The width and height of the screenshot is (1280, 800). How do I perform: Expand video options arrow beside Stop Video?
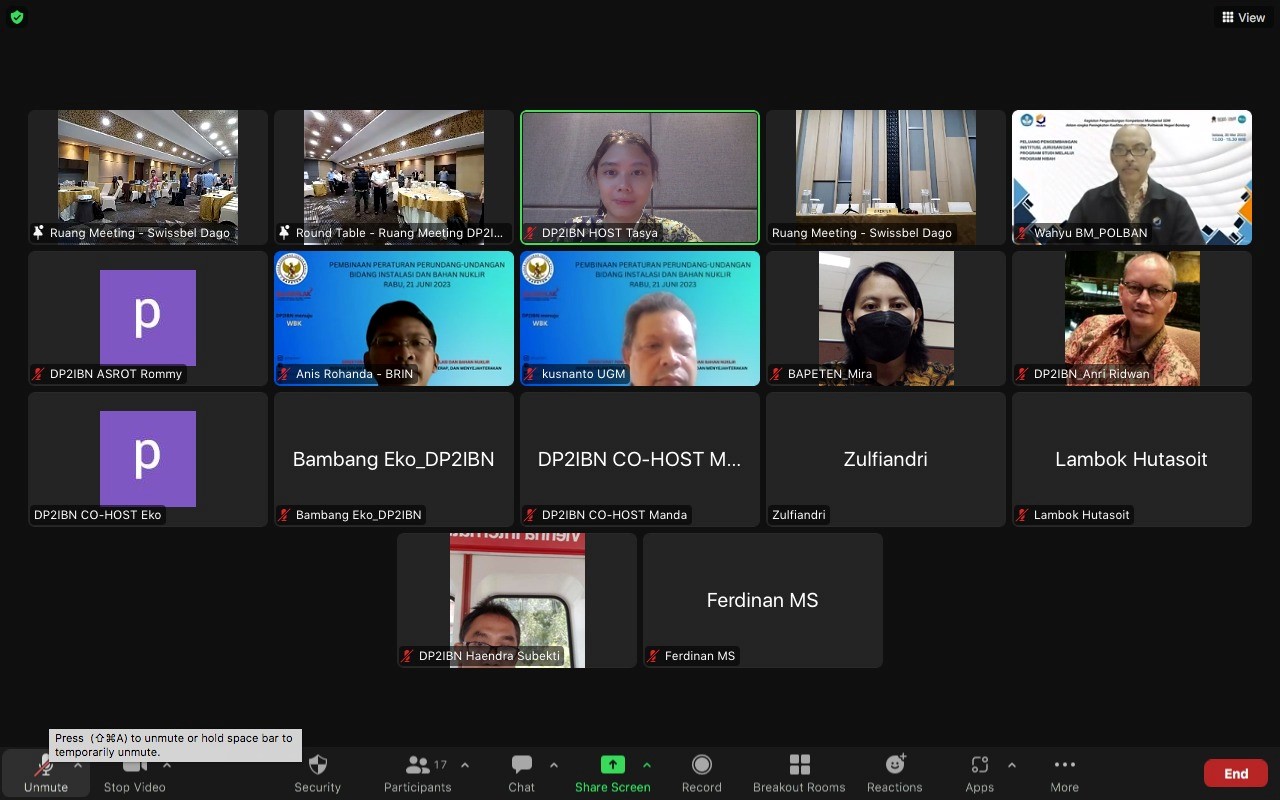(166, 765)
